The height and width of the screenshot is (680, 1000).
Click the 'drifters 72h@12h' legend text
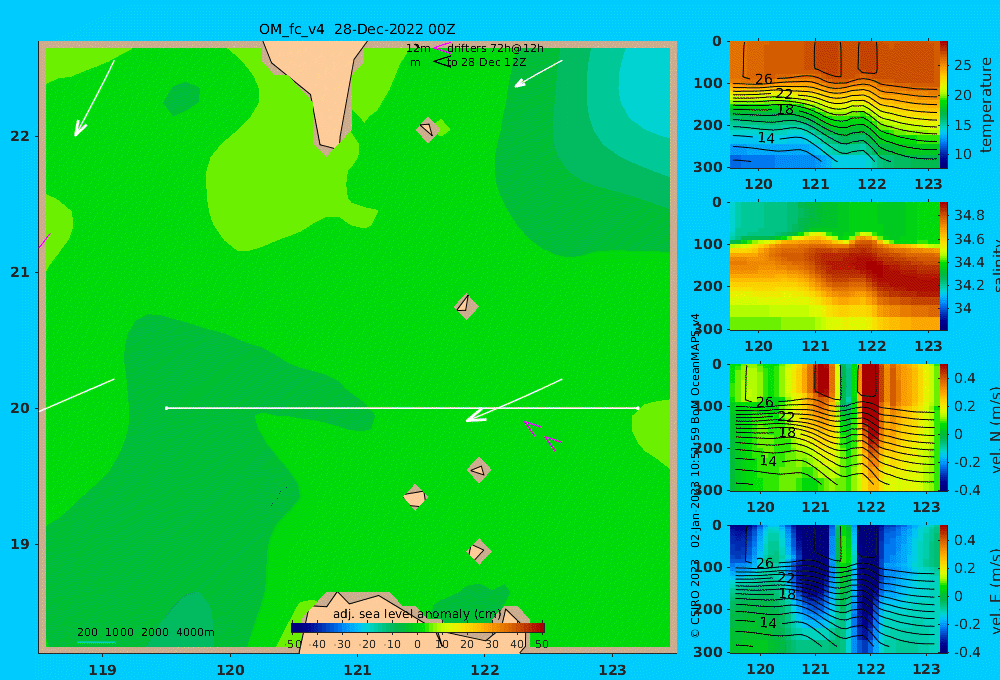[495, 48]
